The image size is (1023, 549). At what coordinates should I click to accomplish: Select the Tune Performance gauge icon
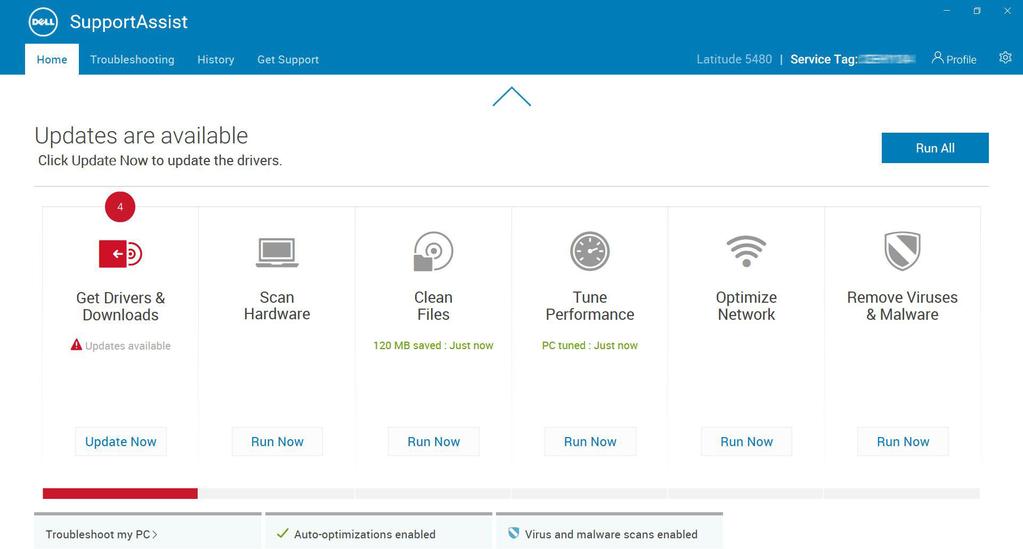tap(590, 251)
